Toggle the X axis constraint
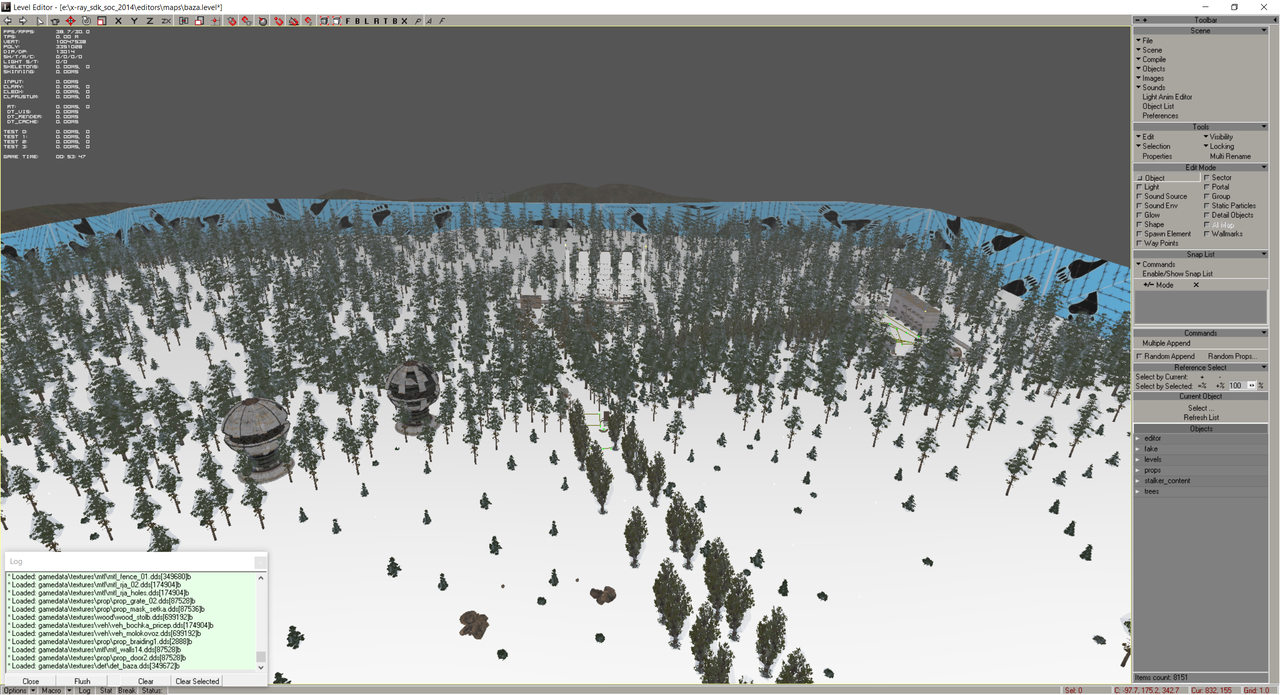This screenshot has height=695, width=1280. (x=118, y=21)
